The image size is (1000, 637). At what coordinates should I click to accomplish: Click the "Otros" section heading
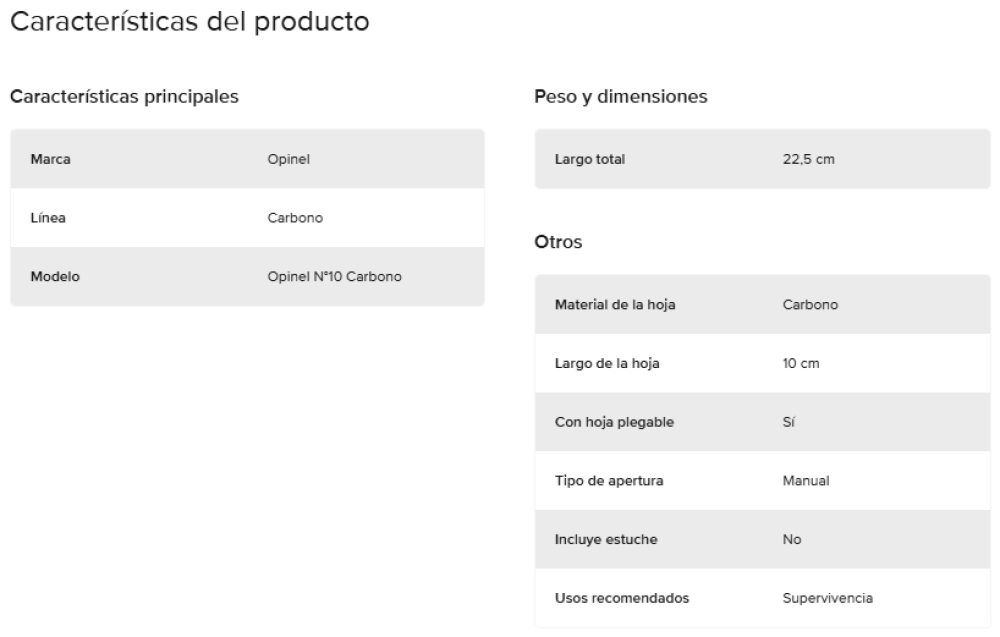[x=559, y=243]
